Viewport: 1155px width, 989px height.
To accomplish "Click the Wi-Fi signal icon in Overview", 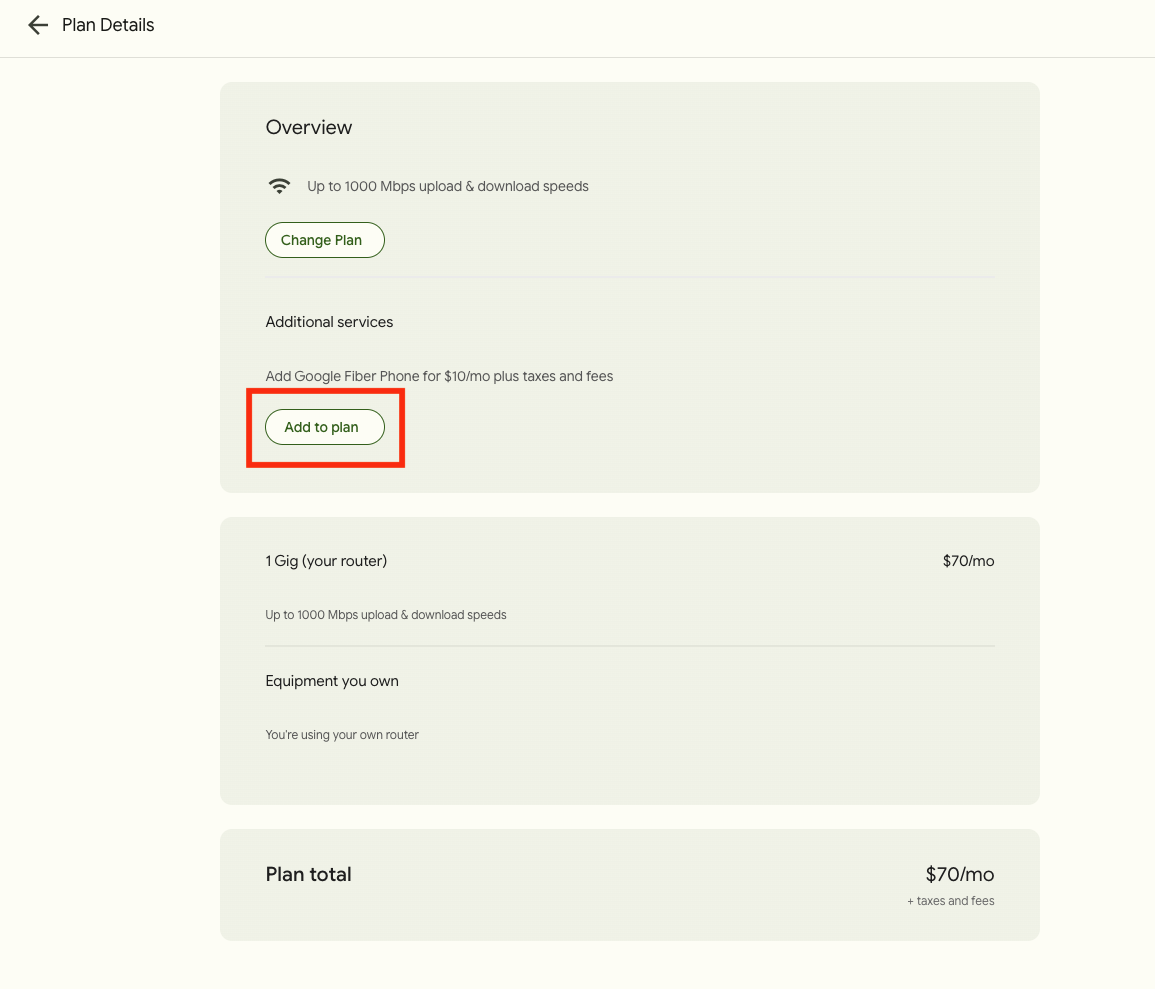I will point(280,186).
